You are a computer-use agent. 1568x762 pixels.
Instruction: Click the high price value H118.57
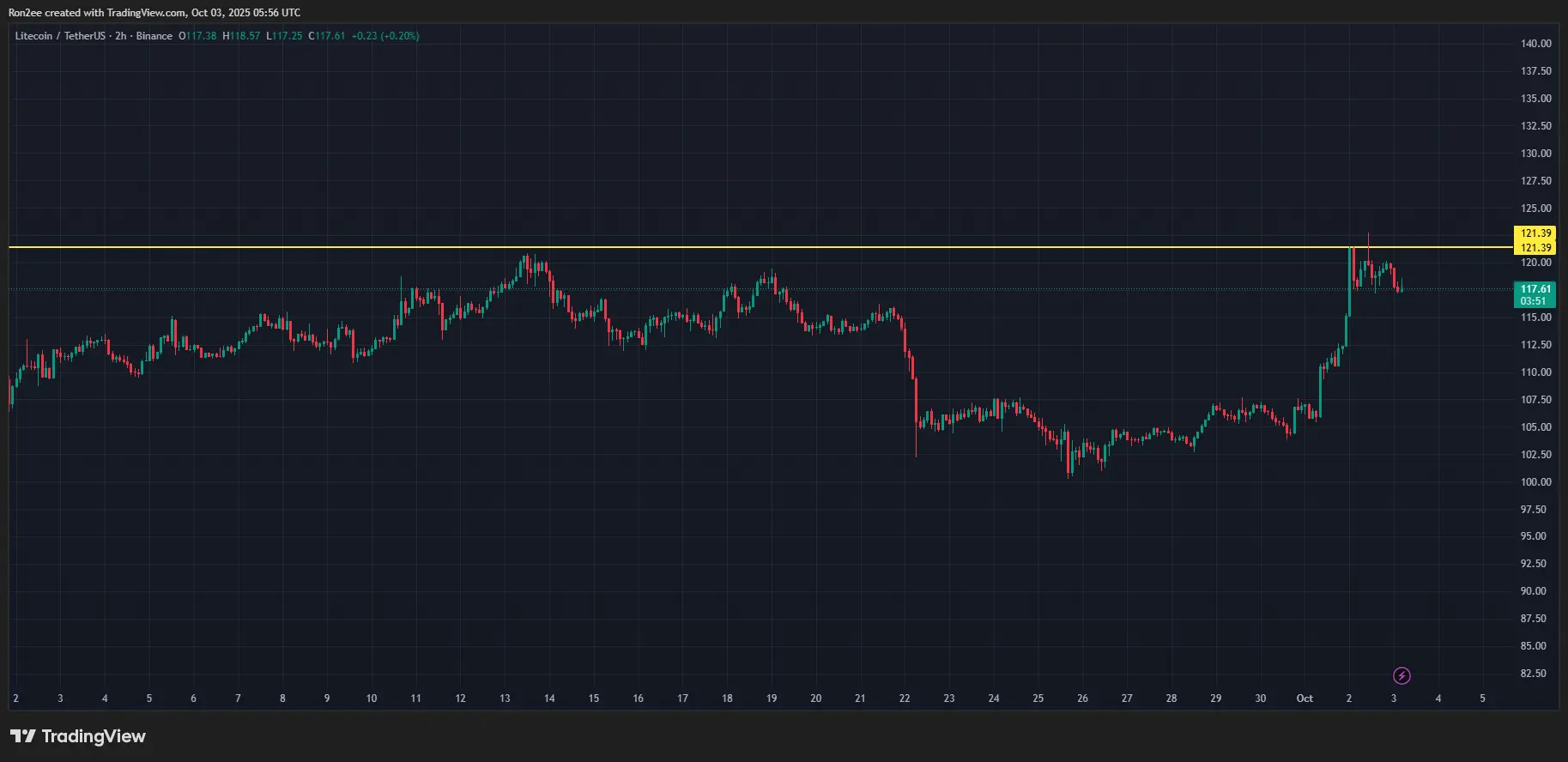point(241,36)
